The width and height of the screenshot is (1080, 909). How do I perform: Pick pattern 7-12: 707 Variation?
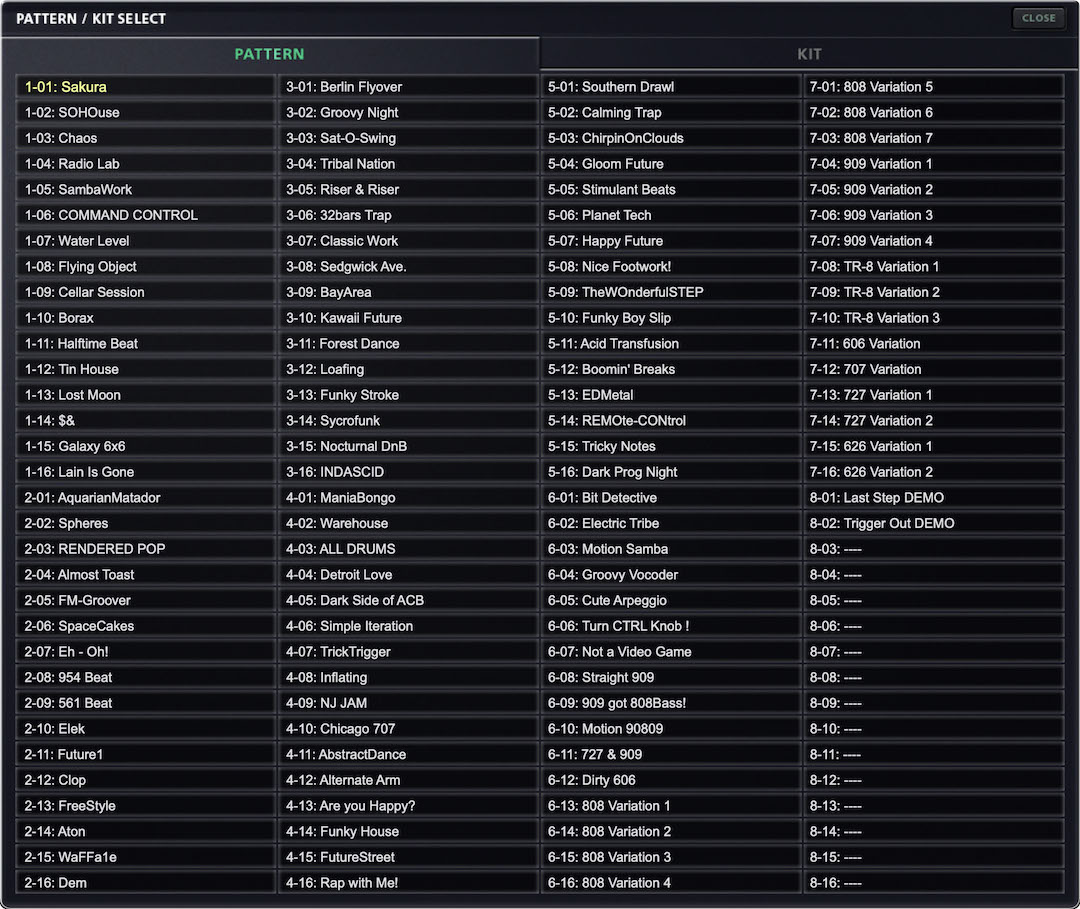click(x=932, y=369)
